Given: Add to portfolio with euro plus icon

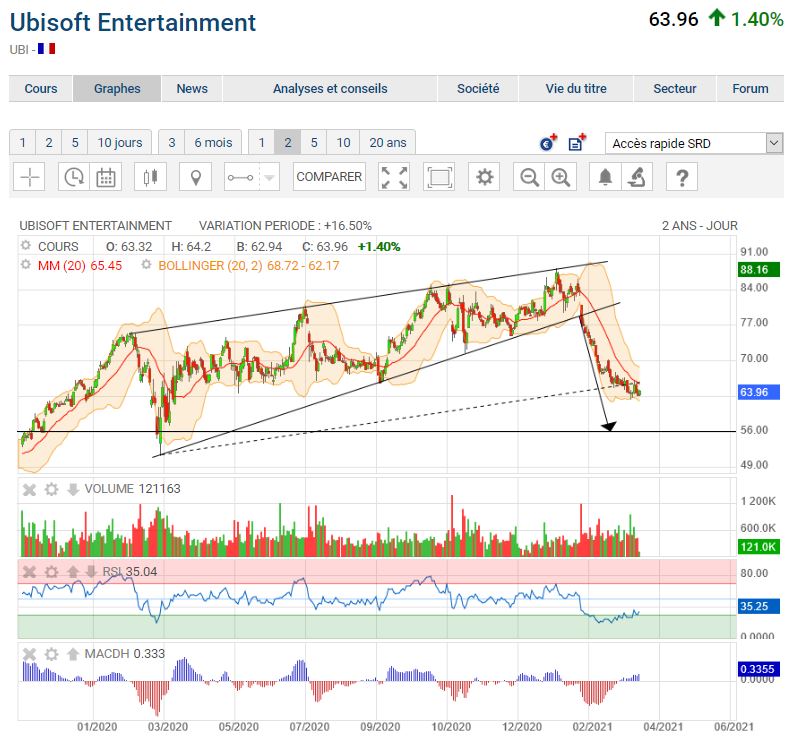Looking at the screenshot, I should click(x=549, y=143).
